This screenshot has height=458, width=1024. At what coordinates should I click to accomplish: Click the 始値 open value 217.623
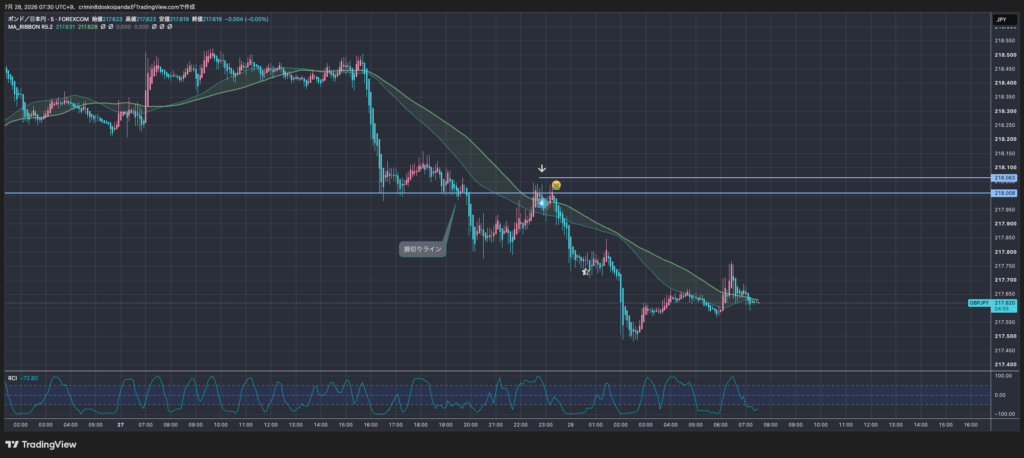click(x=112, y=20)
